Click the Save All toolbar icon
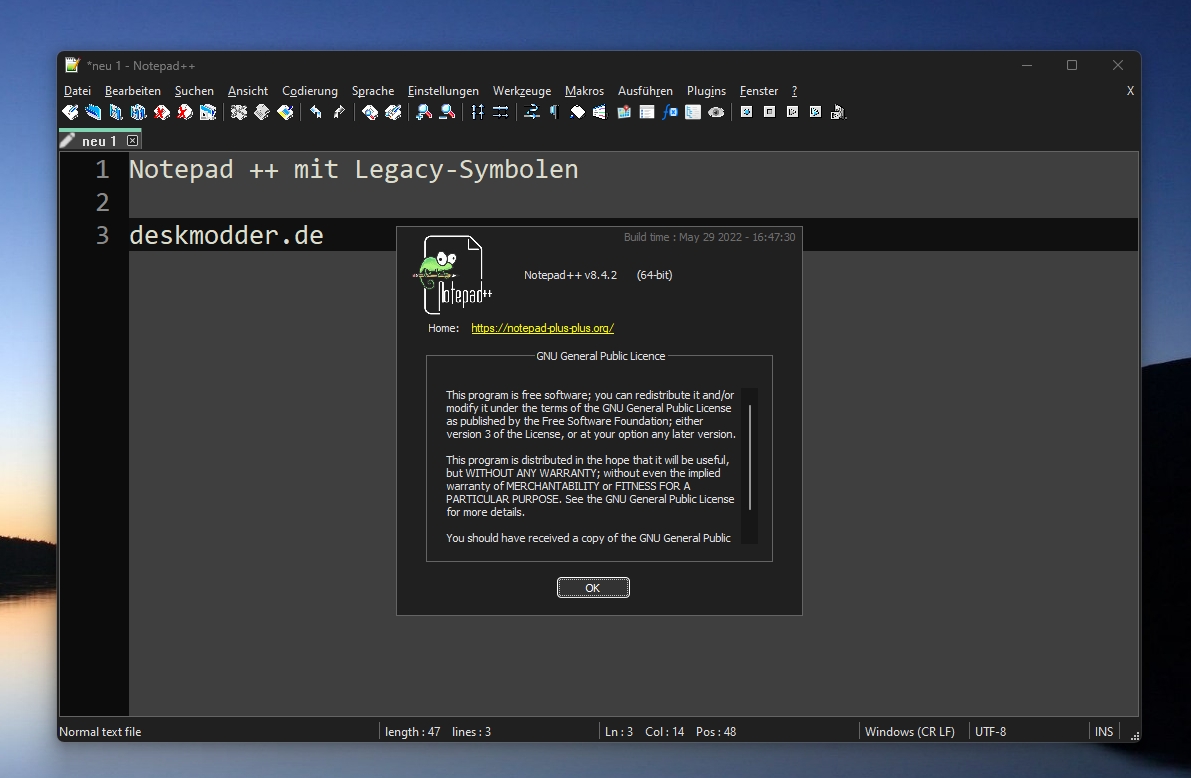 coord(138,112)
